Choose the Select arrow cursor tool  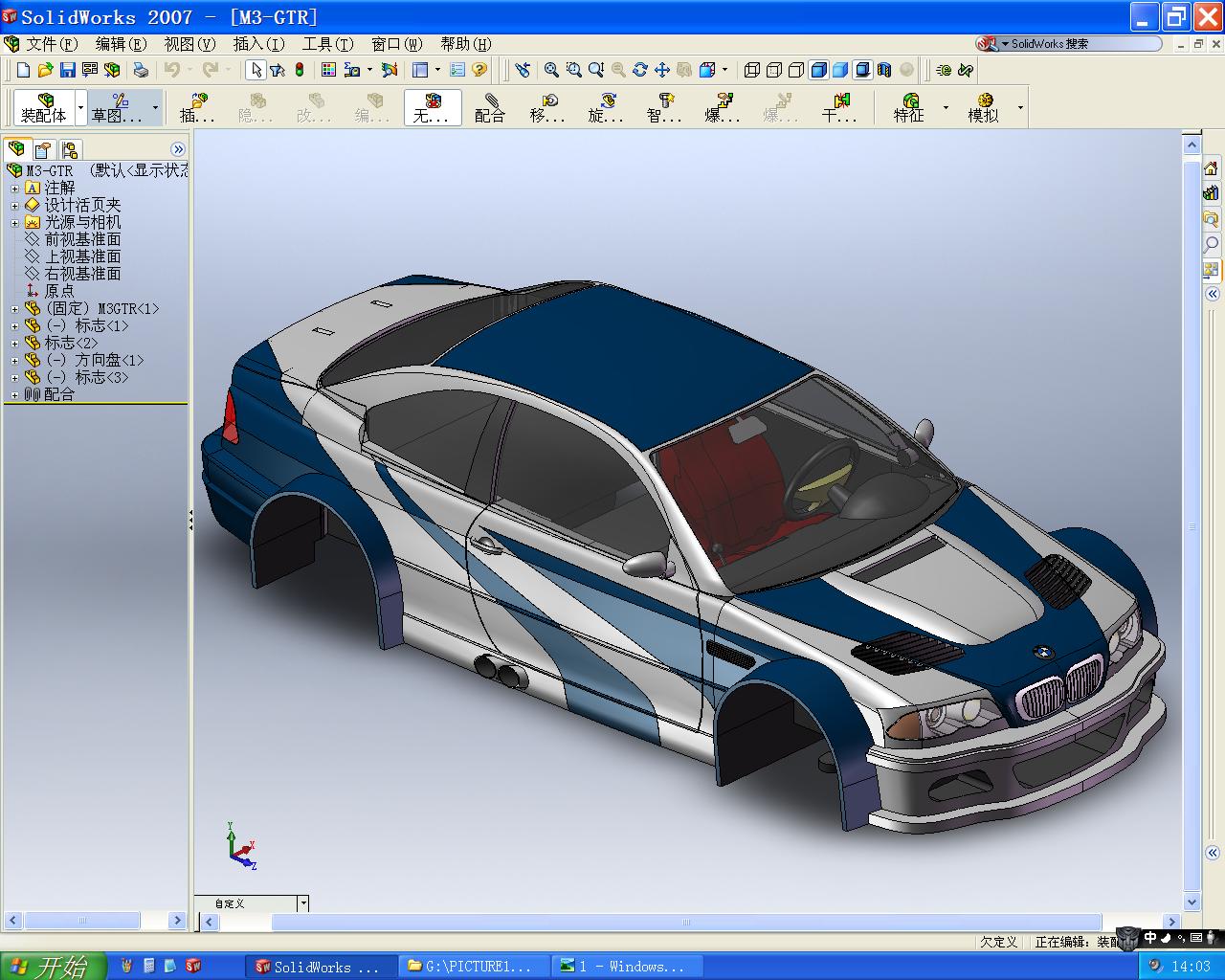coord(256,70)
